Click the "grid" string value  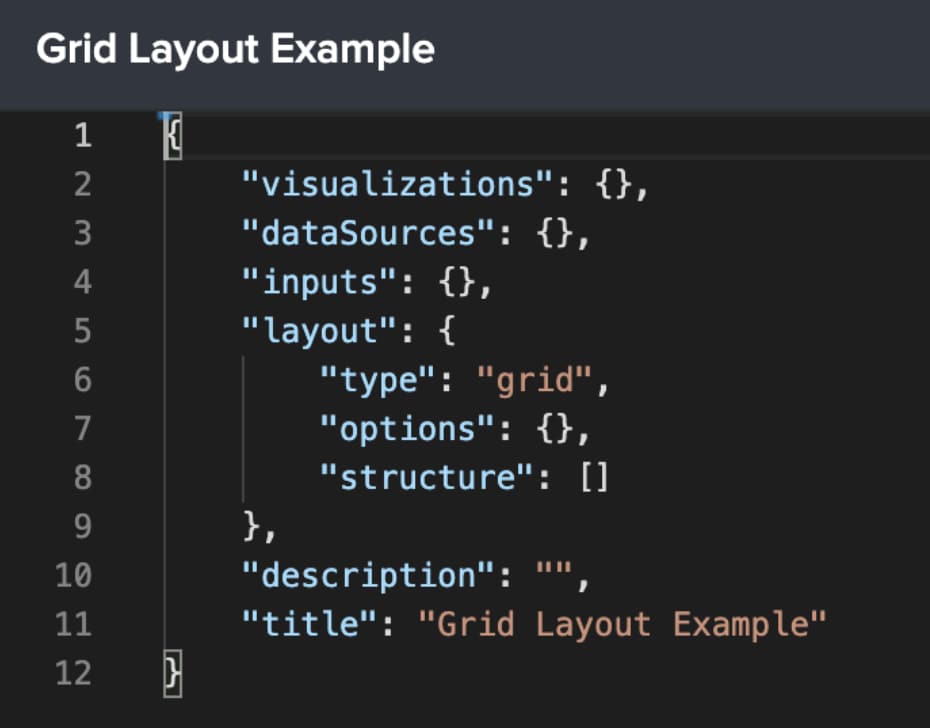[x=534, y=380]
